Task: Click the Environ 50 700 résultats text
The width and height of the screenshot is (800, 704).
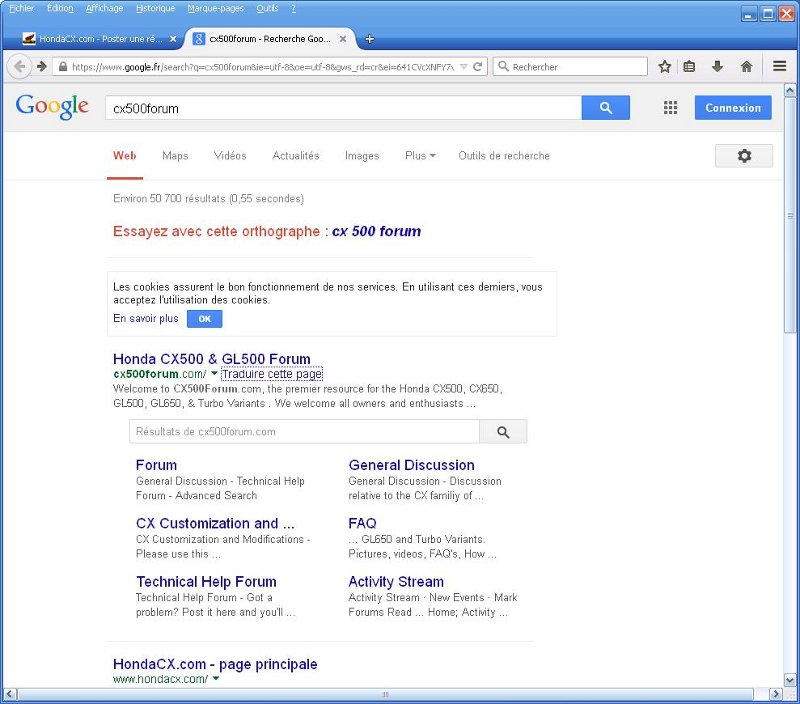Action: 208,198
